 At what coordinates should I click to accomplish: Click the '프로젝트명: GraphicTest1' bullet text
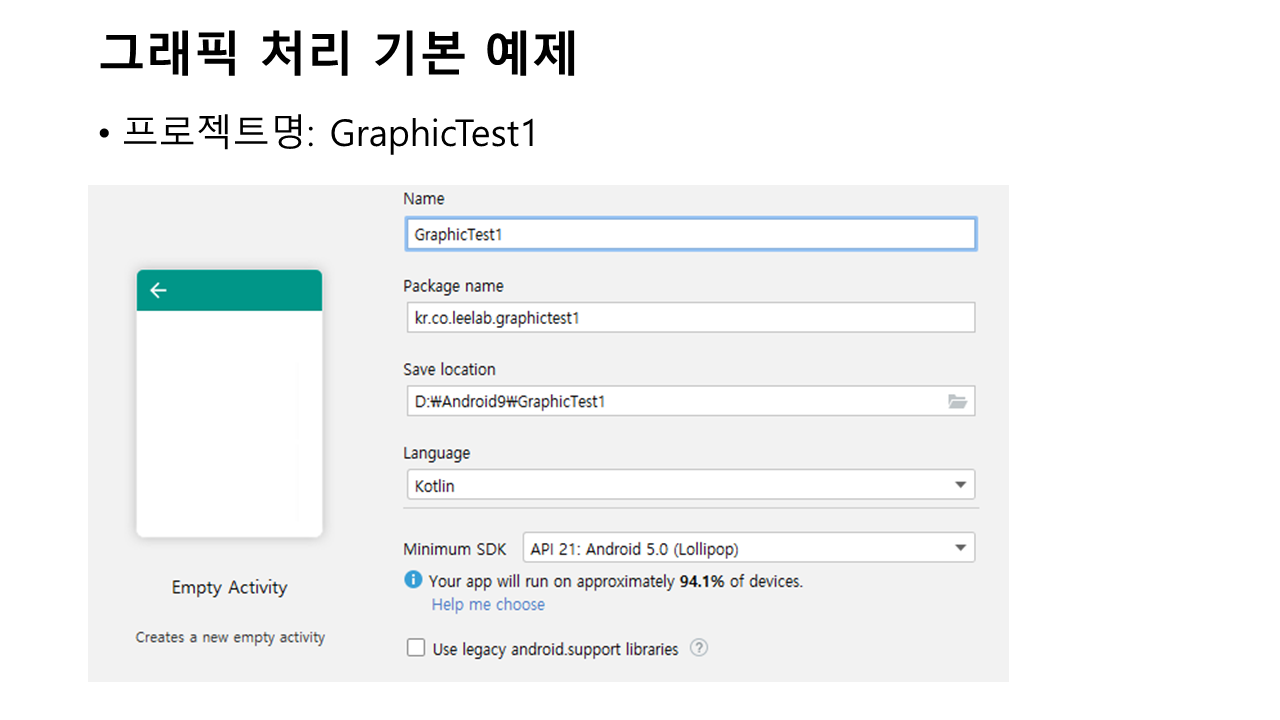[x=328, y=133]
